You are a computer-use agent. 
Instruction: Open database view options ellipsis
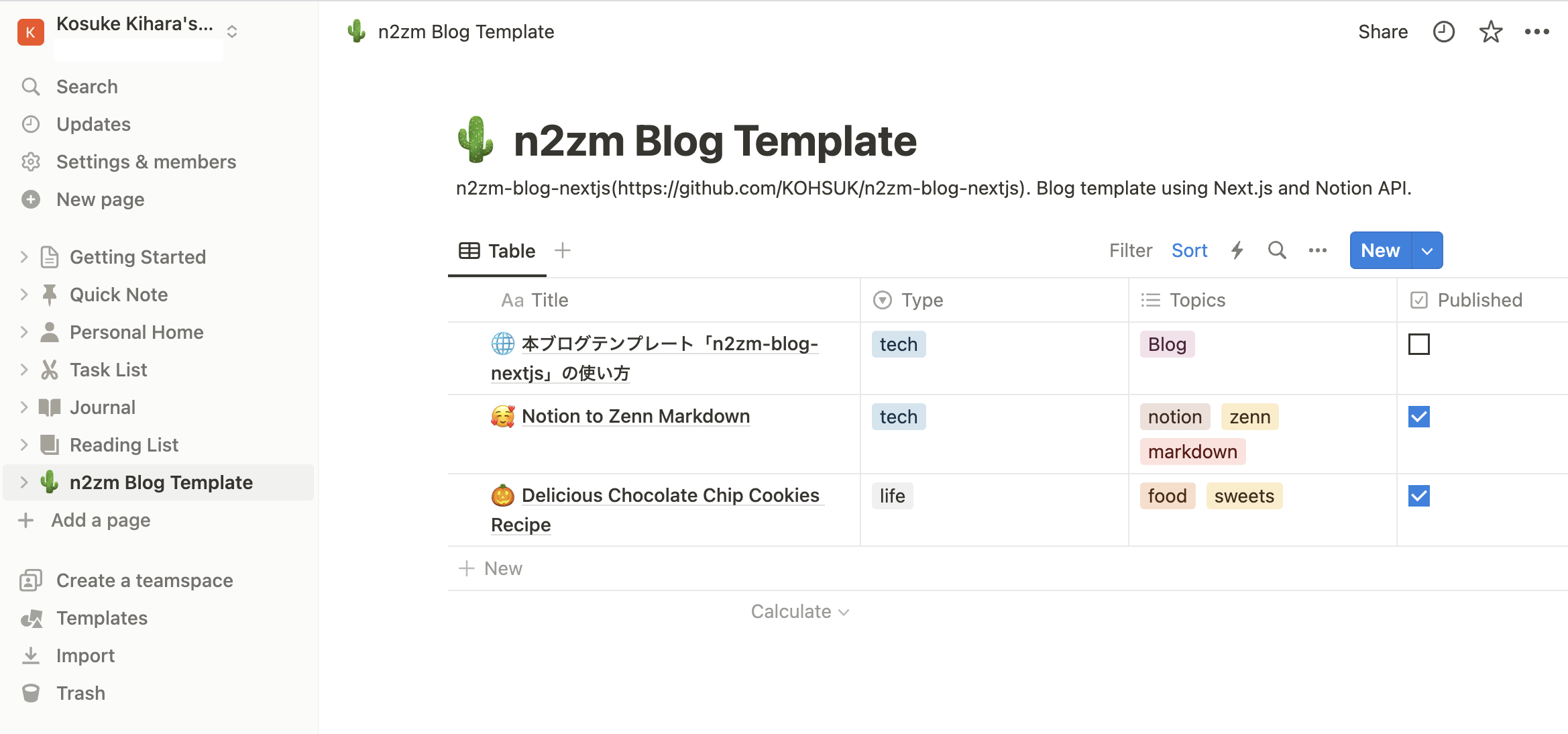pos(1317,250)
